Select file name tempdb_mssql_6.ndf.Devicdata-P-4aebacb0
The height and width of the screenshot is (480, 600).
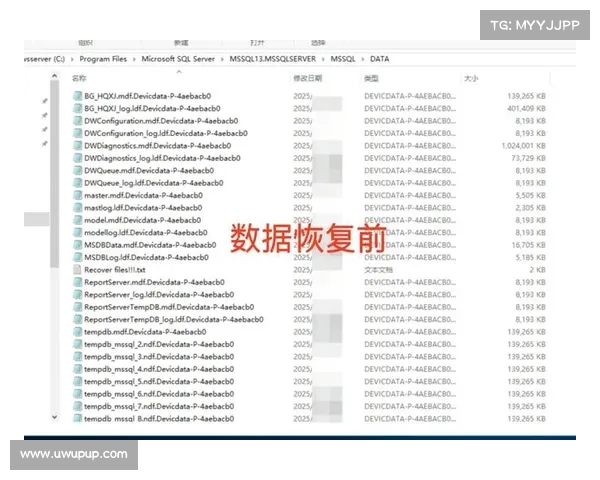coord(159,394)
